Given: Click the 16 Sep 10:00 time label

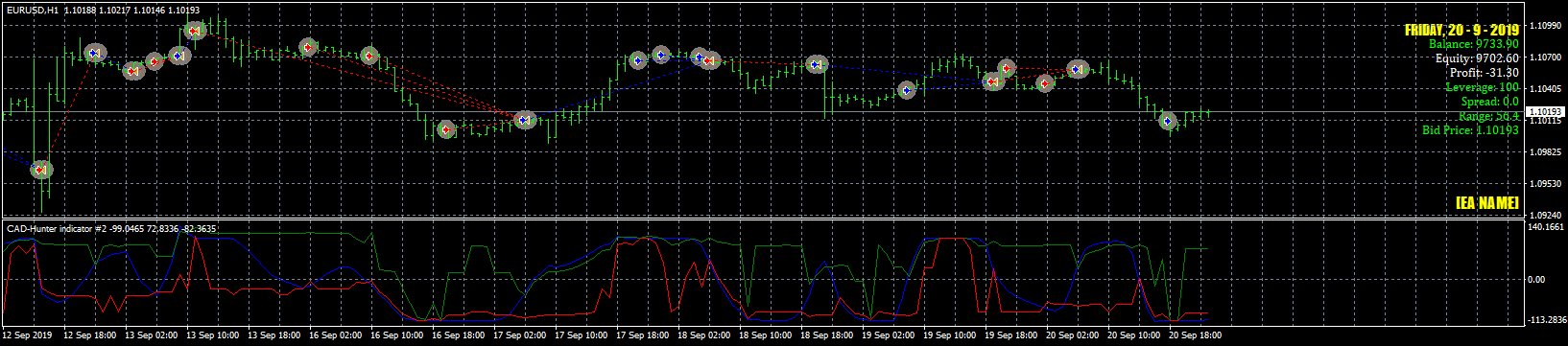Looking at the screenshot, I should pyautogui.click(x=396, y=335).
